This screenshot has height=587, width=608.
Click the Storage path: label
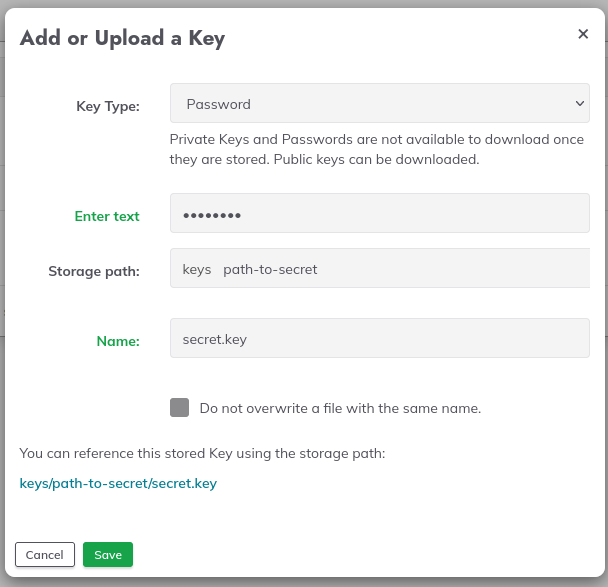point(94,271)
